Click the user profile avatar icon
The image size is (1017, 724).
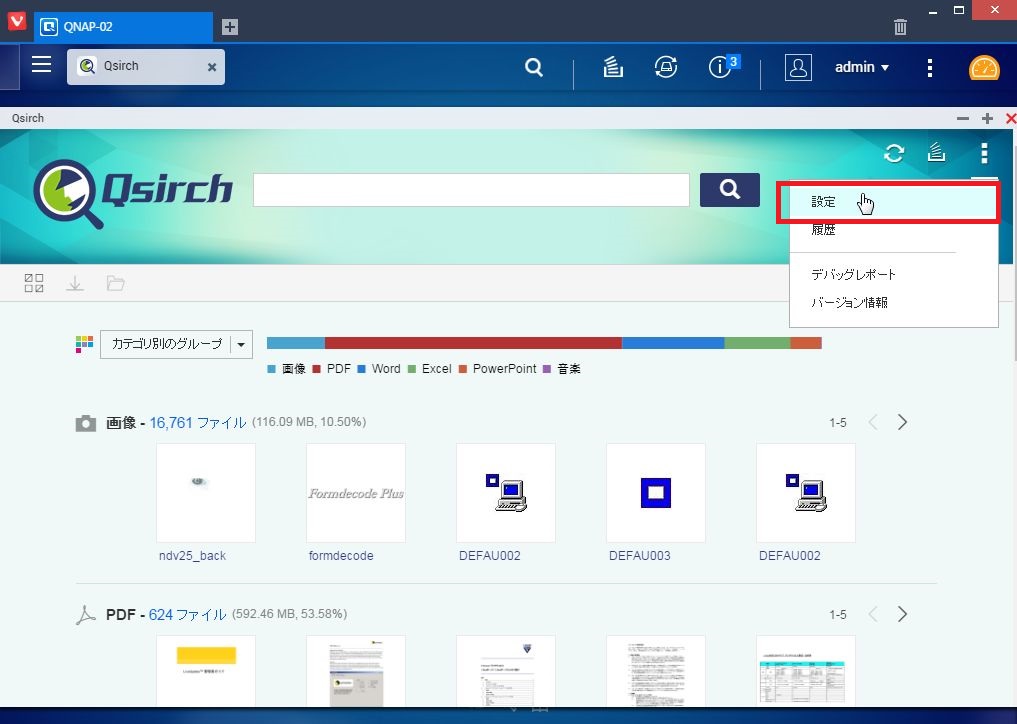point(798,67)
